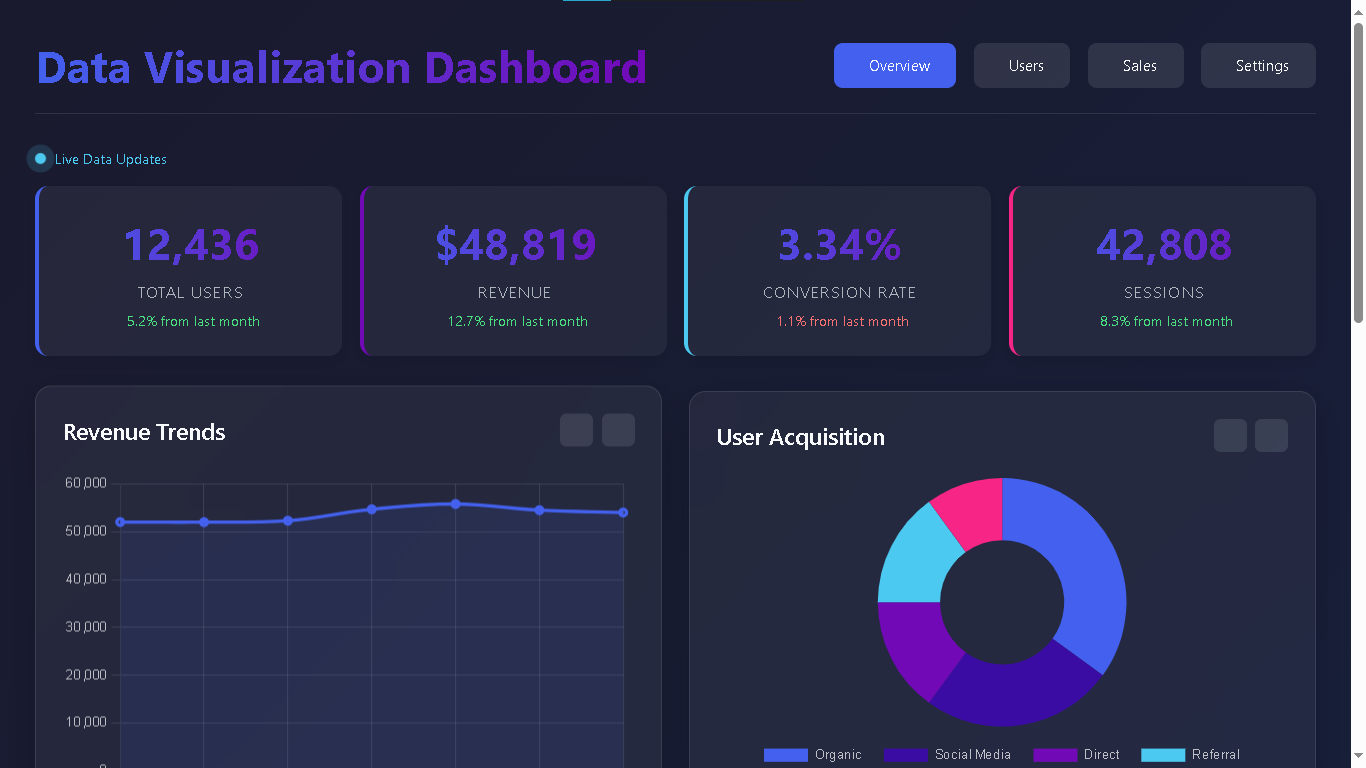
Task: Click the left blank button in Revenue Trends header
Action: click(576, 430)
